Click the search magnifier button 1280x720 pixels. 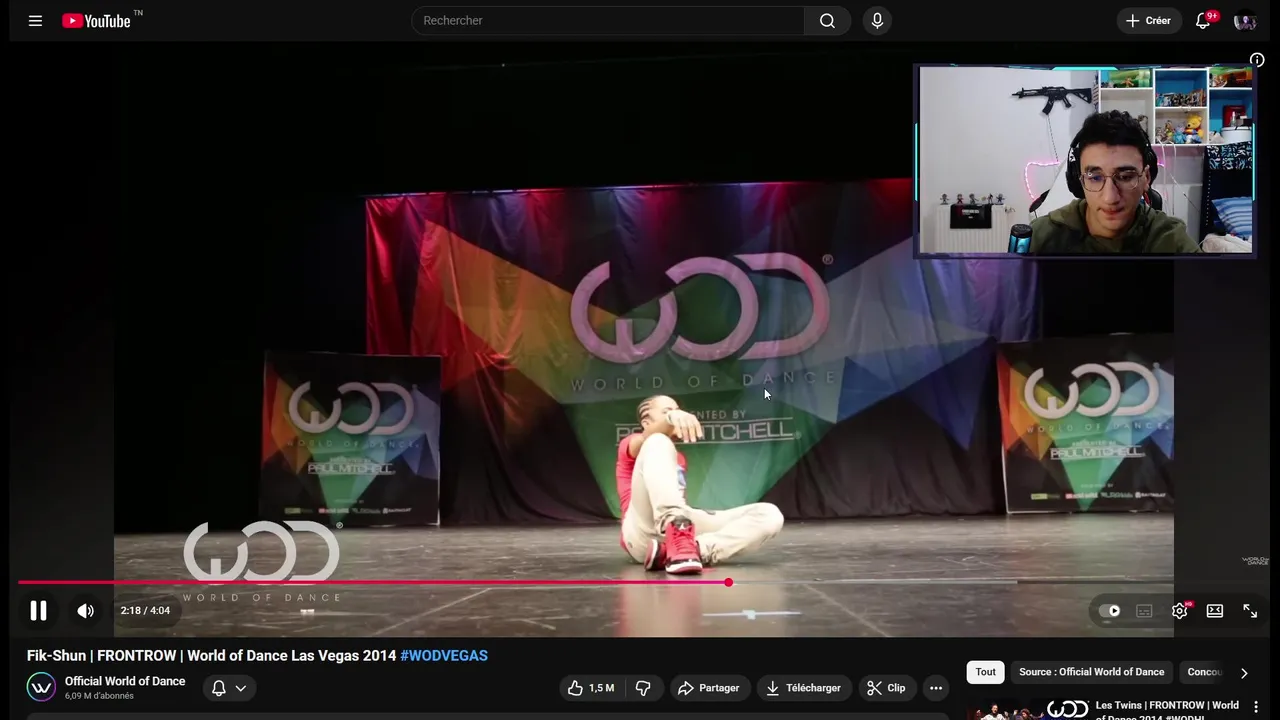pos(827,20)
